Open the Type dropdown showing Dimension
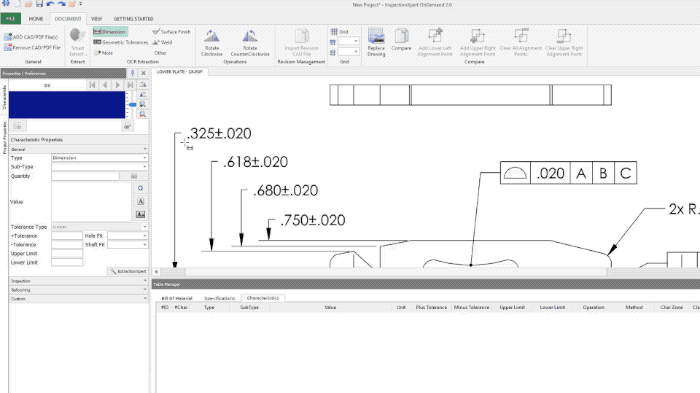Image resolution: width=700 pixels, height=393 pixels. (100, 158)
